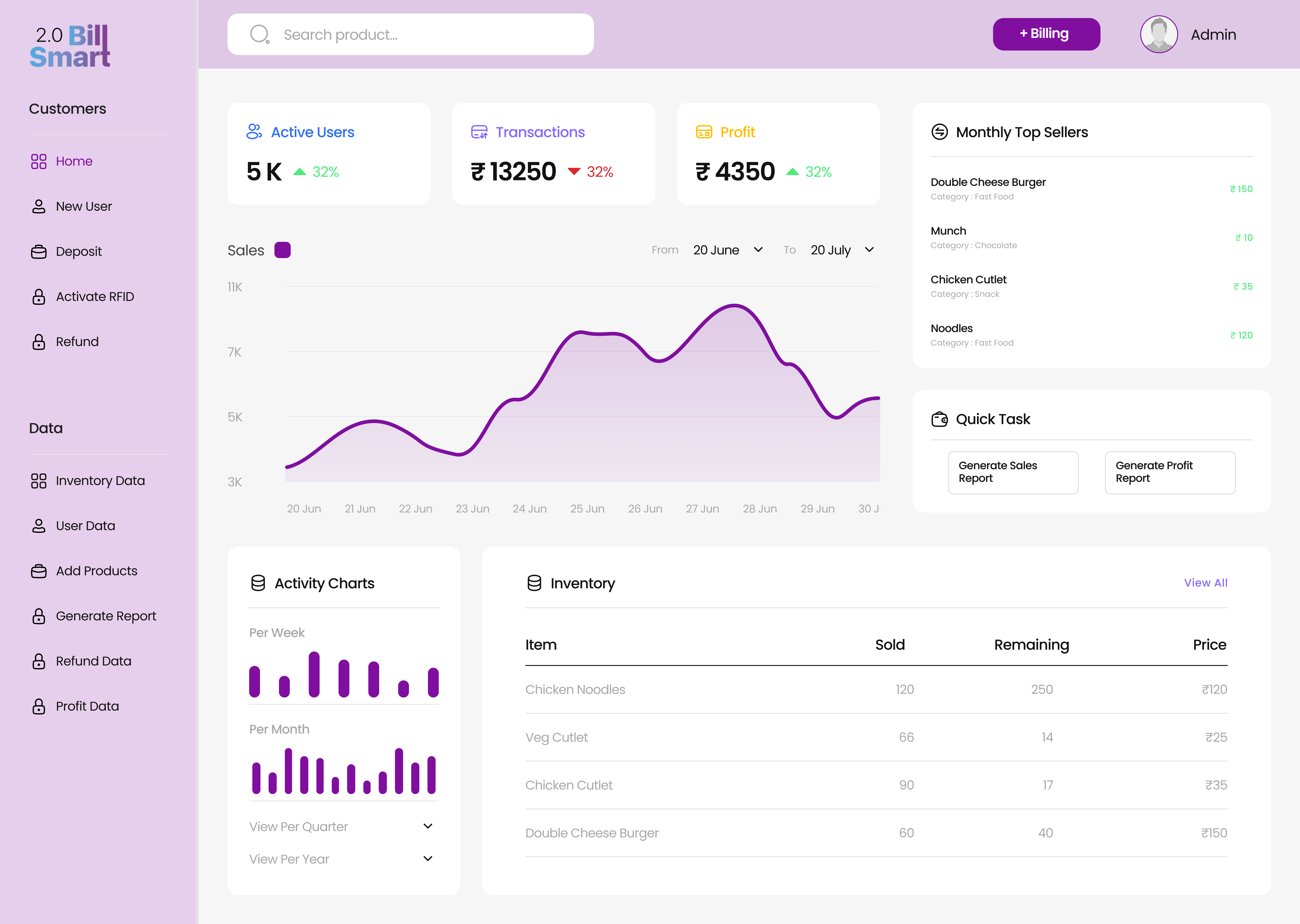This screenshot has width=1300, height=924.
Task: Click the Add Products wallet icon
Action: [x=39, y=571]
